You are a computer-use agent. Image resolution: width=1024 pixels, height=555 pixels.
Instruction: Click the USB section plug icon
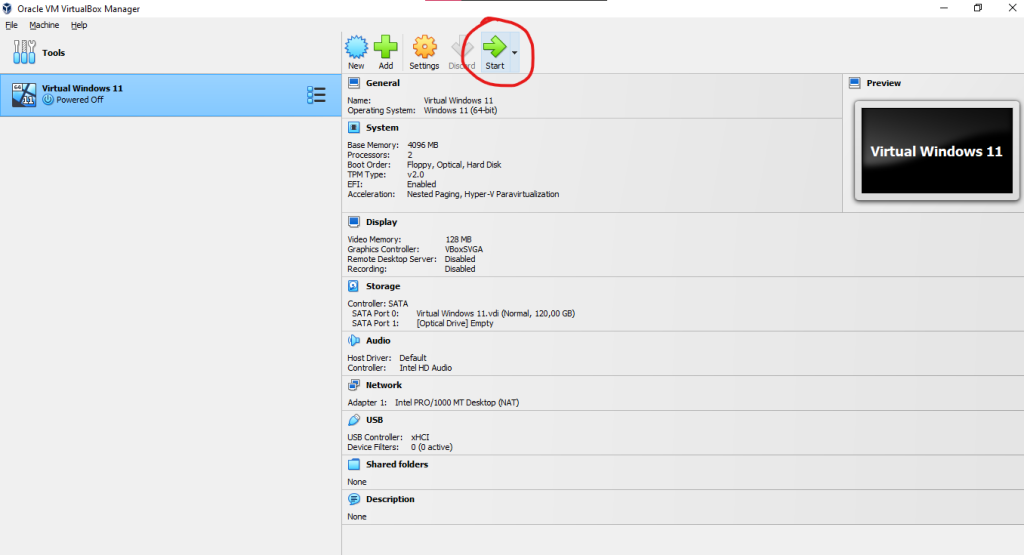tap(354, 420)
